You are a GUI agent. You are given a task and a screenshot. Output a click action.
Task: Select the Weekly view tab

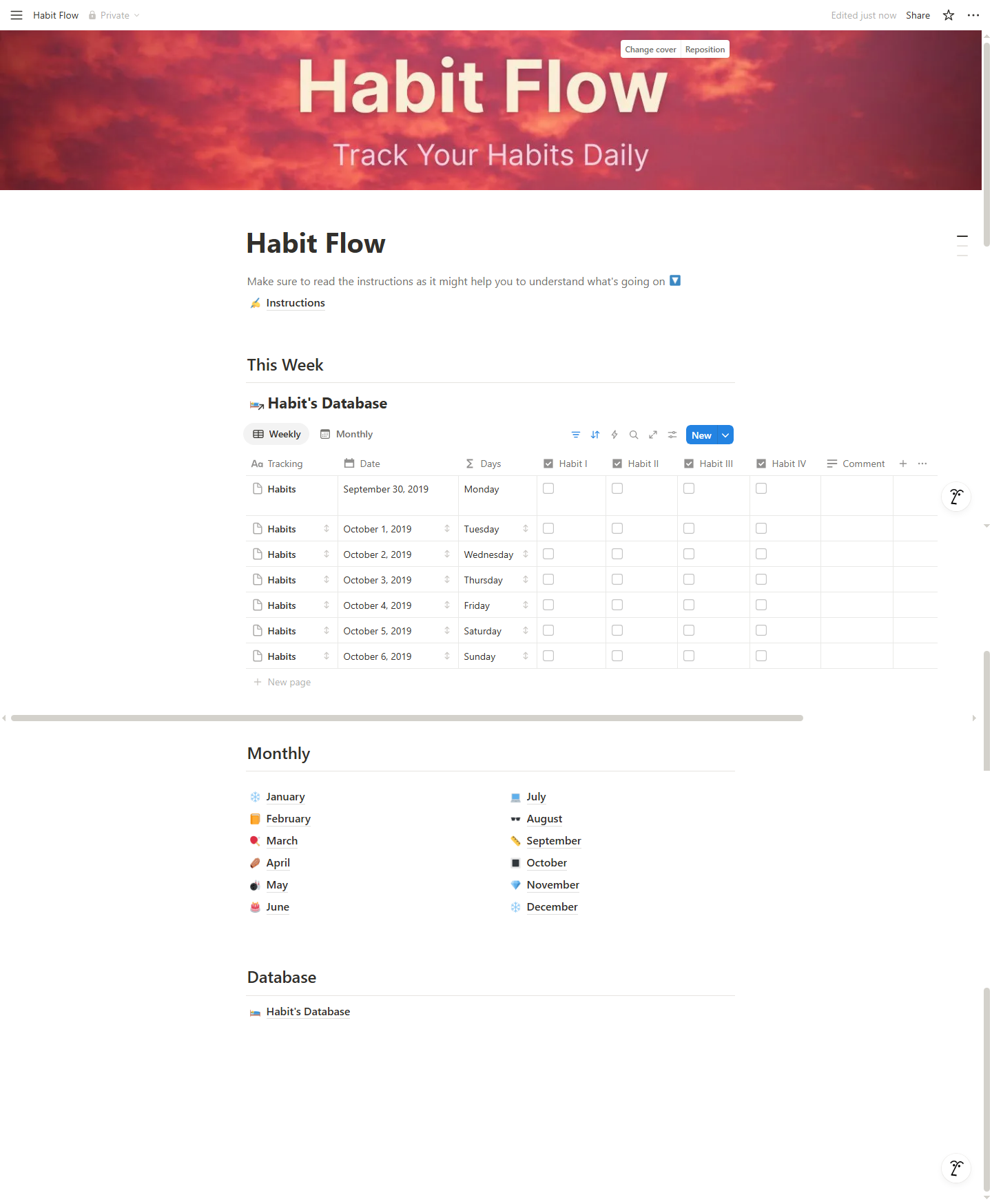277,434
